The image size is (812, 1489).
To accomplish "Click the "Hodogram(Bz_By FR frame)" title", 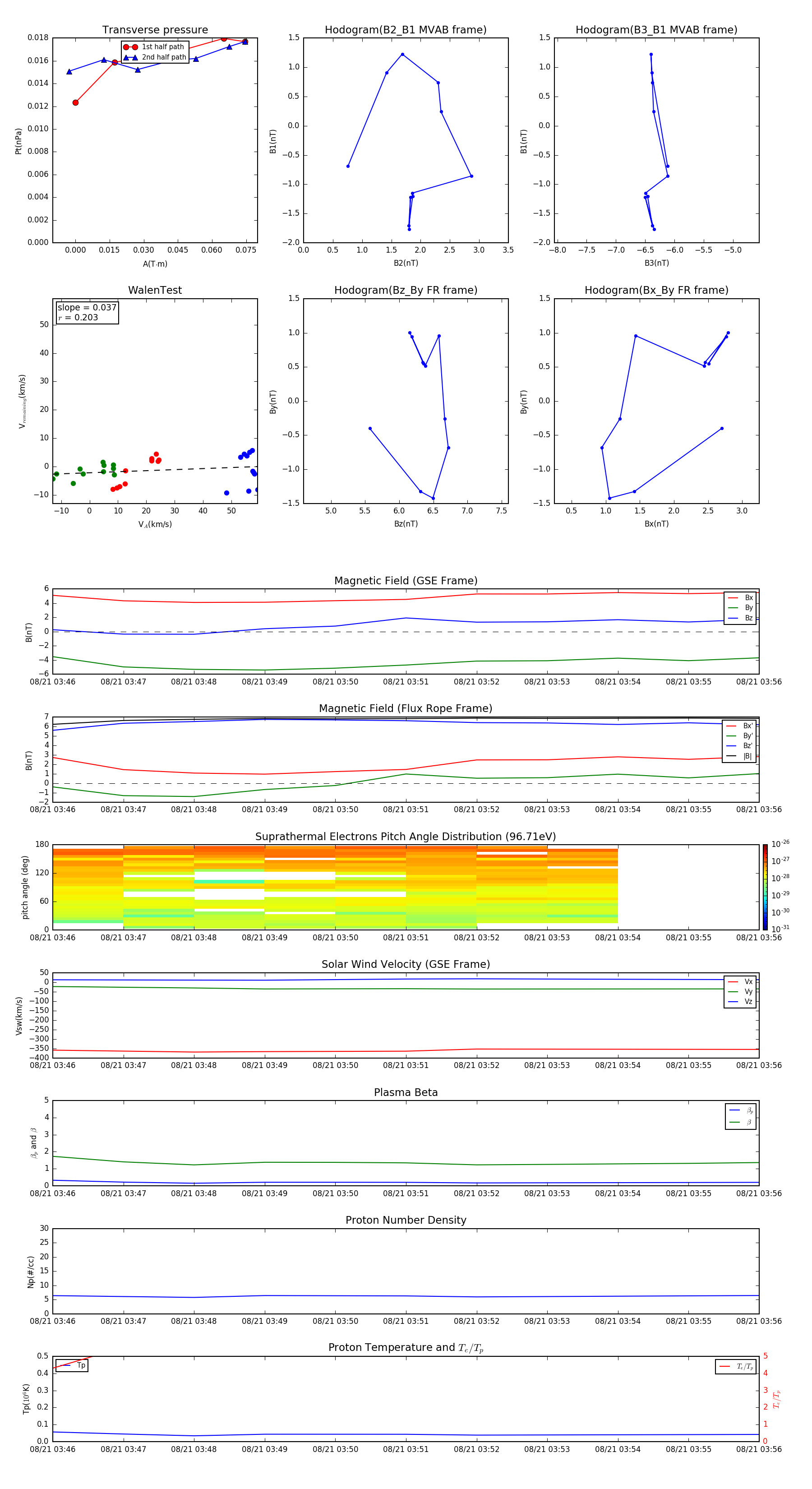I will coord(406,290).
